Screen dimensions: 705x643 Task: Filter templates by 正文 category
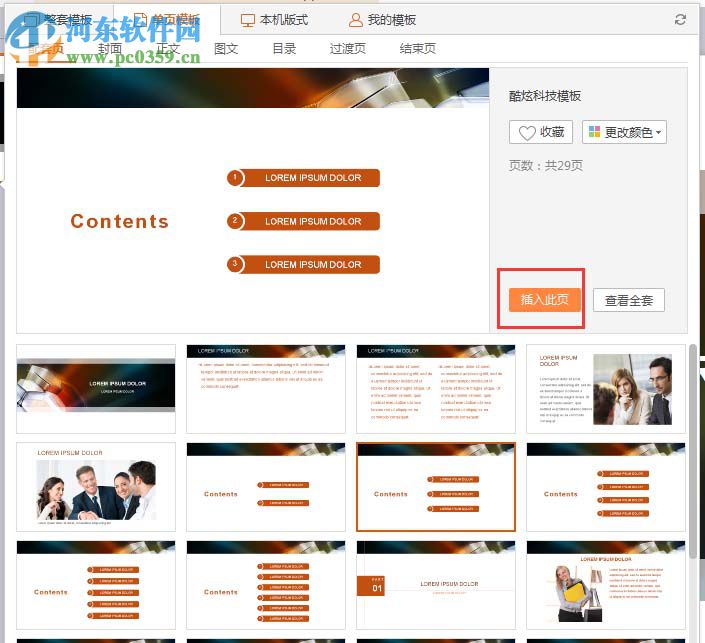point(168,48)
